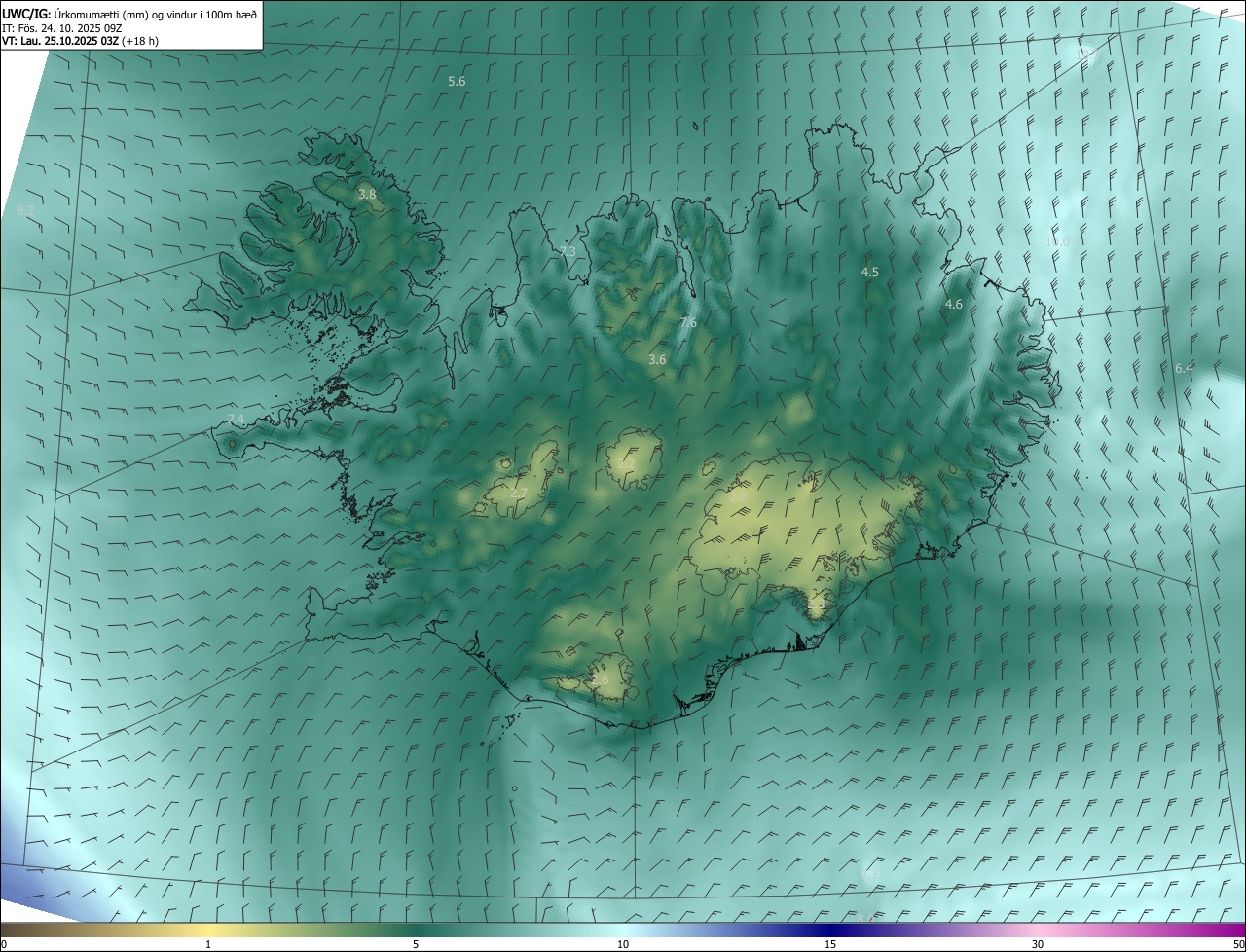Click the 8.2 value label in the sea
The width and height of the screenshot is (1246, 952).
(x=26, y=210)
